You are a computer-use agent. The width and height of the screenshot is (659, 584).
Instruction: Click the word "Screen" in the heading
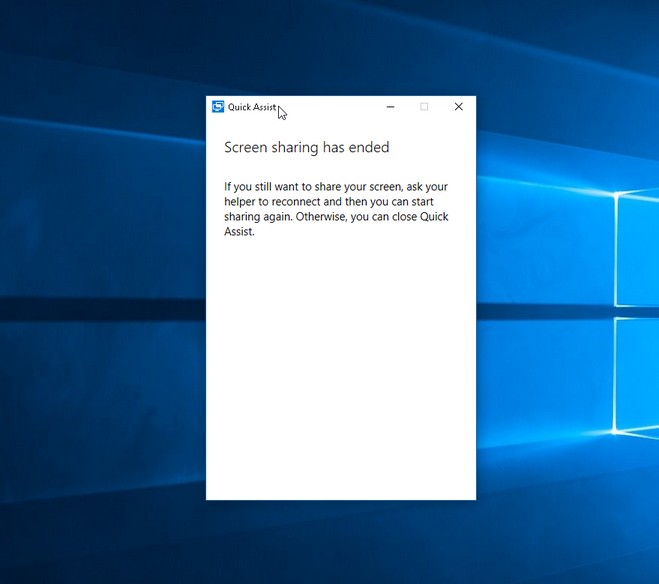pos(244,147)
